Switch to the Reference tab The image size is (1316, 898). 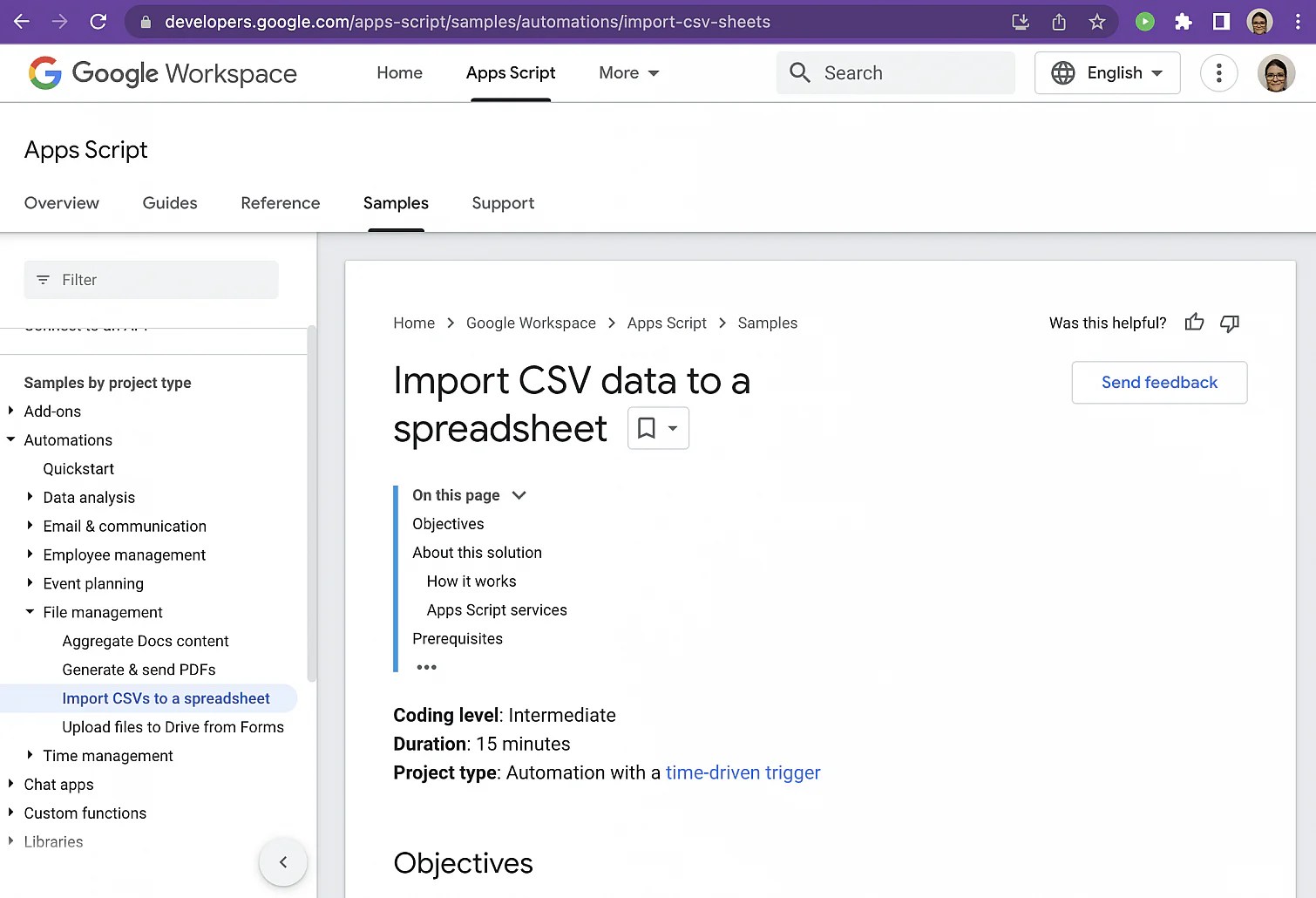(280, 203)
